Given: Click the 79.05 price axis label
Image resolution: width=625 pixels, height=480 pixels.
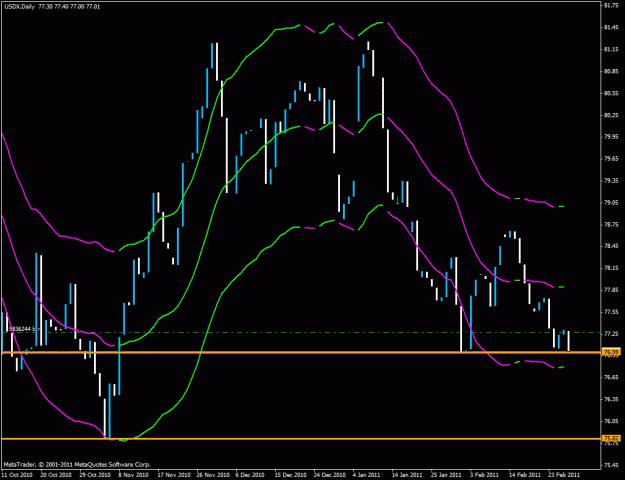Looking at the screenshot, I should click(x=611, y=203).
